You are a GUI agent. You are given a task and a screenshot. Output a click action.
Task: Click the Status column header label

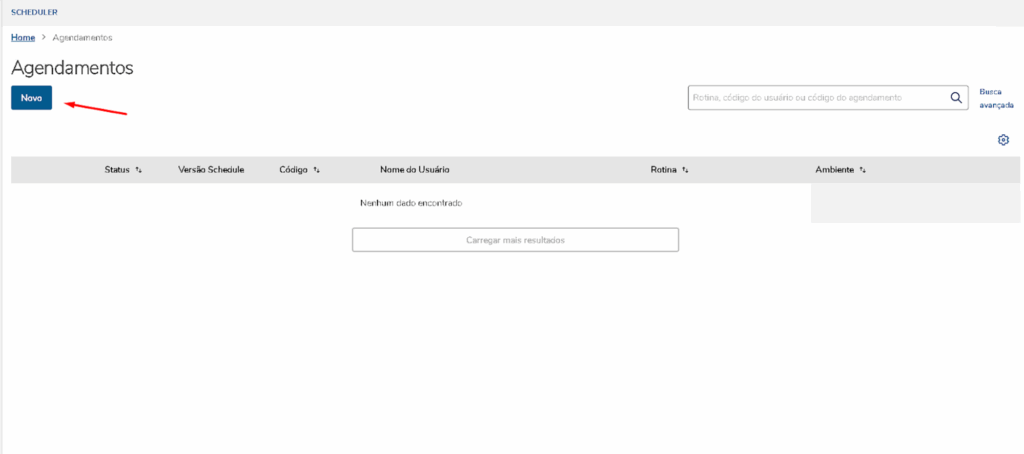[x=117, y=170]
